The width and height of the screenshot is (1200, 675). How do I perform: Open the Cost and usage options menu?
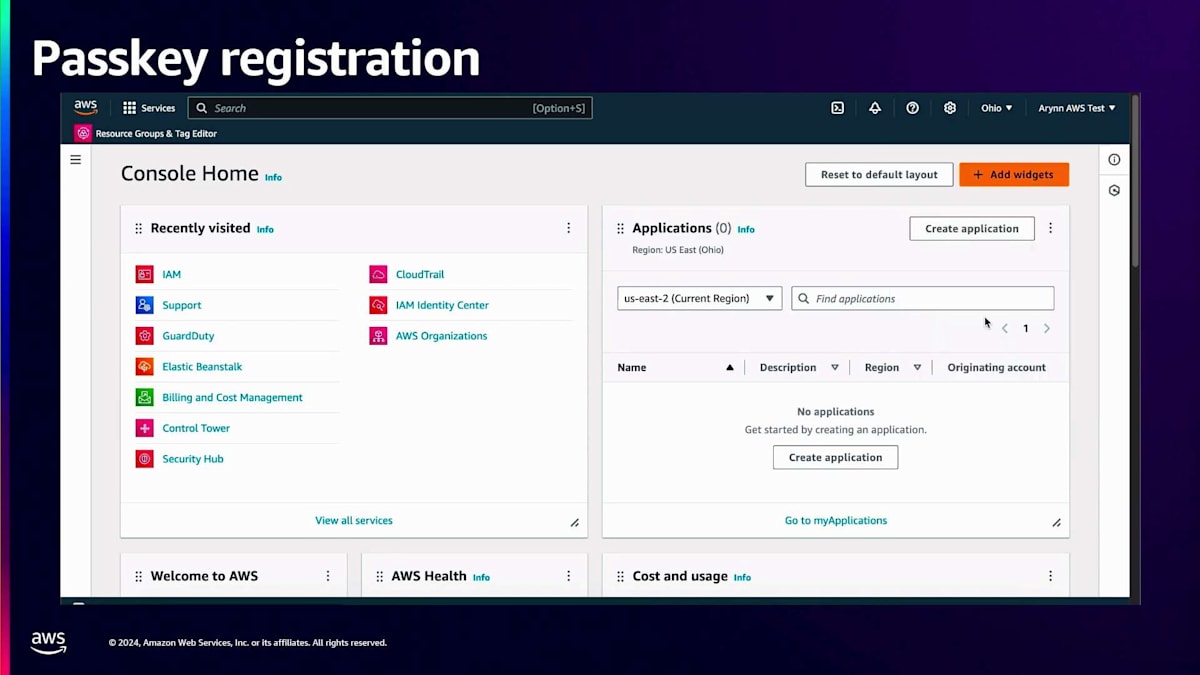pyautogui.click(x=1050, y=576)
